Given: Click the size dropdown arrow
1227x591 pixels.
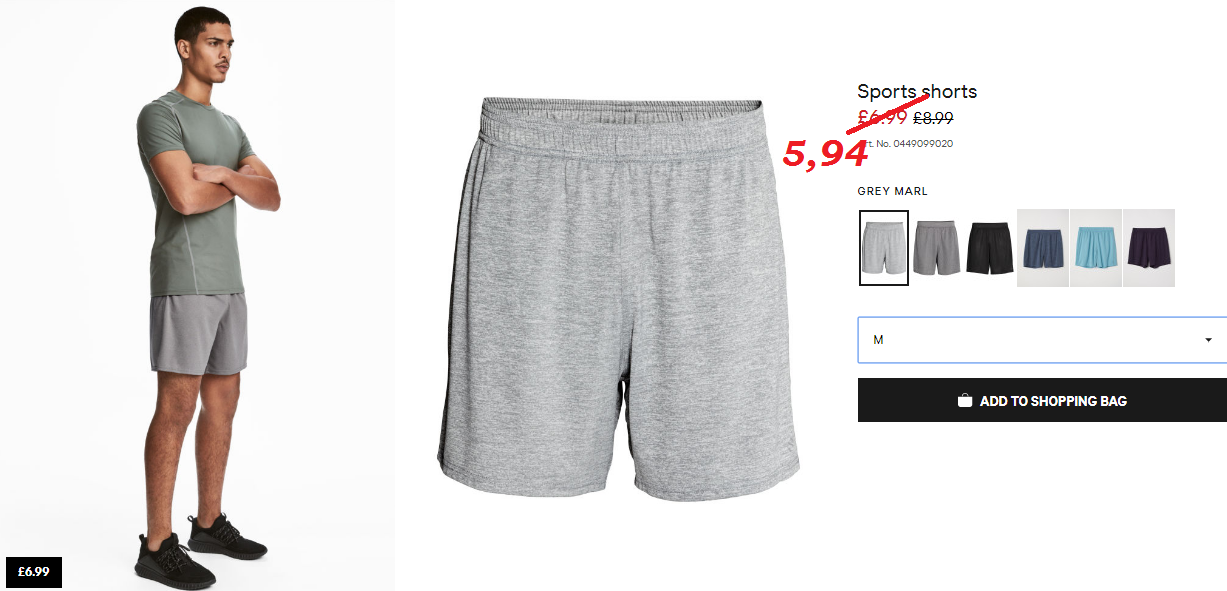Looking at the screenshot, I should click(1208, 340).
